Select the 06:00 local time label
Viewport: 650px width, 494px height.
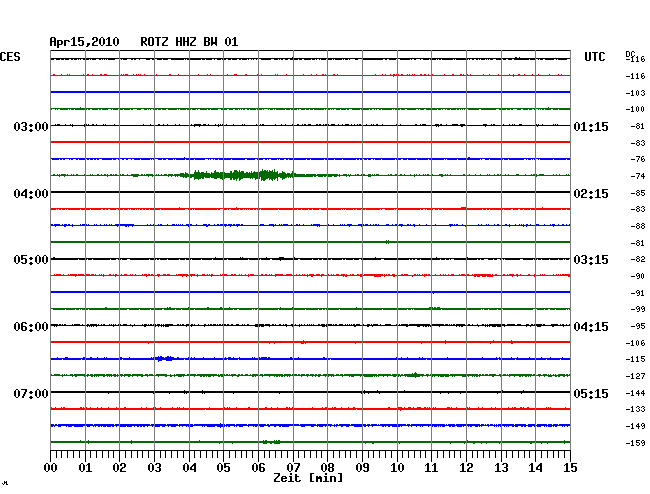(31, 327)
